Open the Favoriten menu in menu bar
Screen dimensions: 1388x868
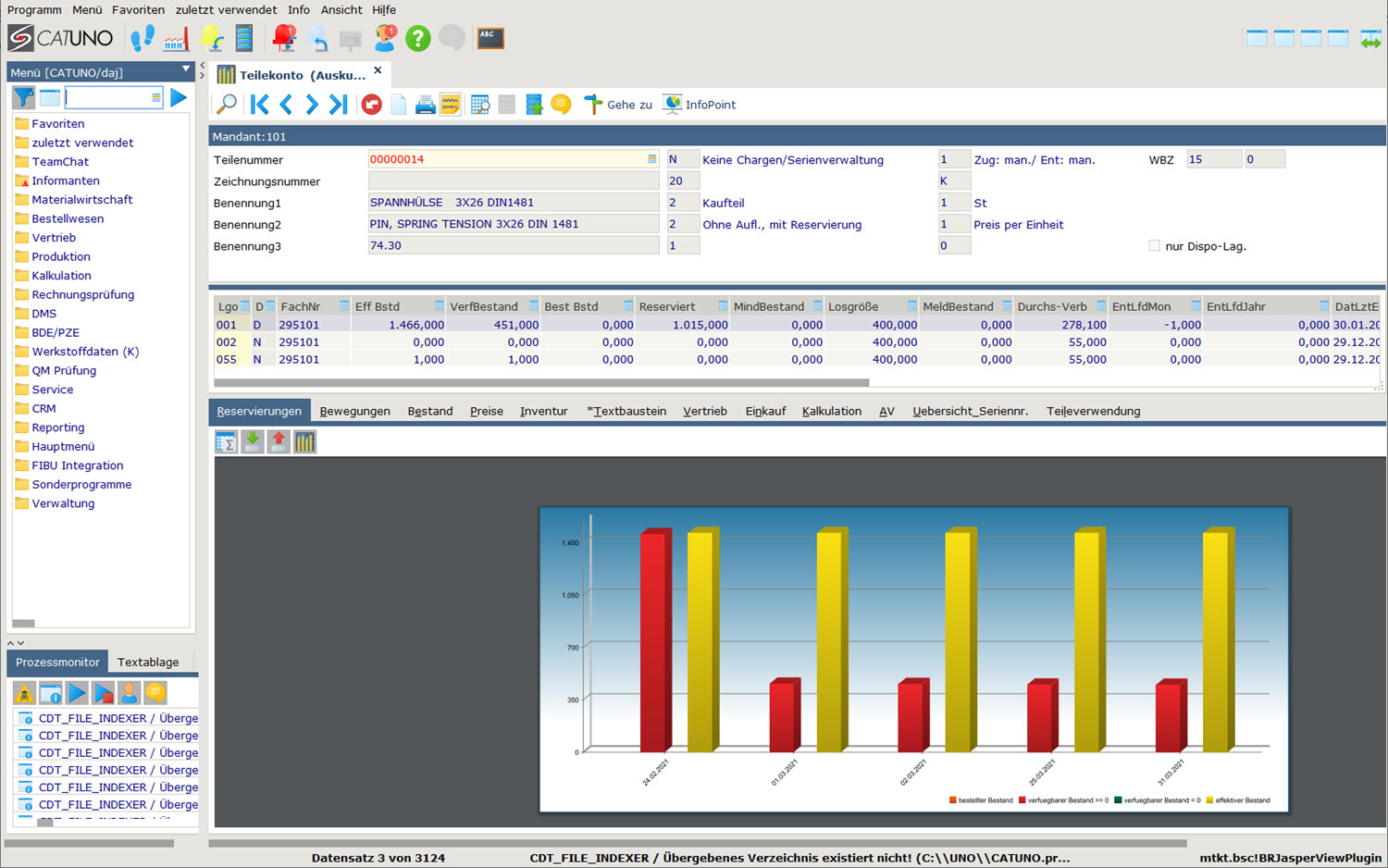click(x=138, y=10)
